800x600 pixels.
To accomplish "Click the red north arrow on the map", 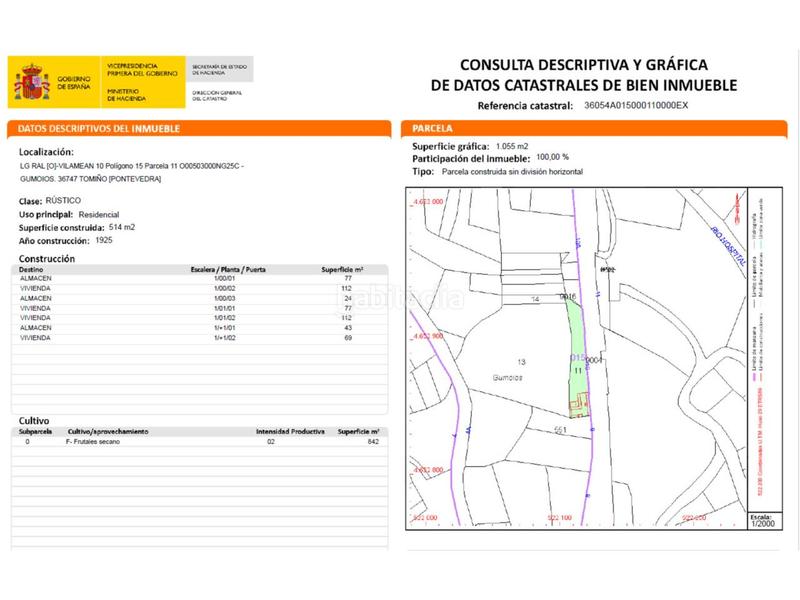I will tap(736, 208).
